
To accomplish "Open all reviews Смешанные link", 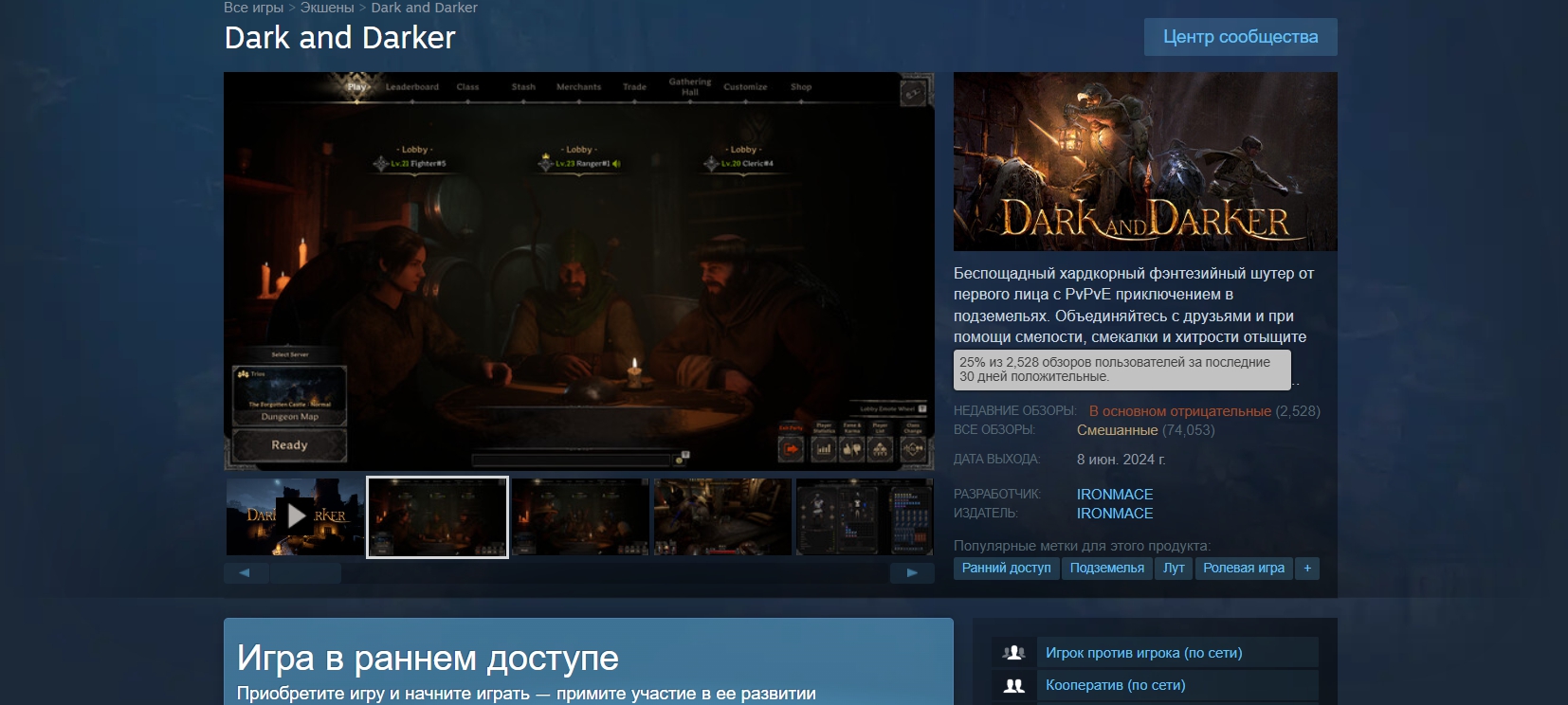I will click(1117, 430).
